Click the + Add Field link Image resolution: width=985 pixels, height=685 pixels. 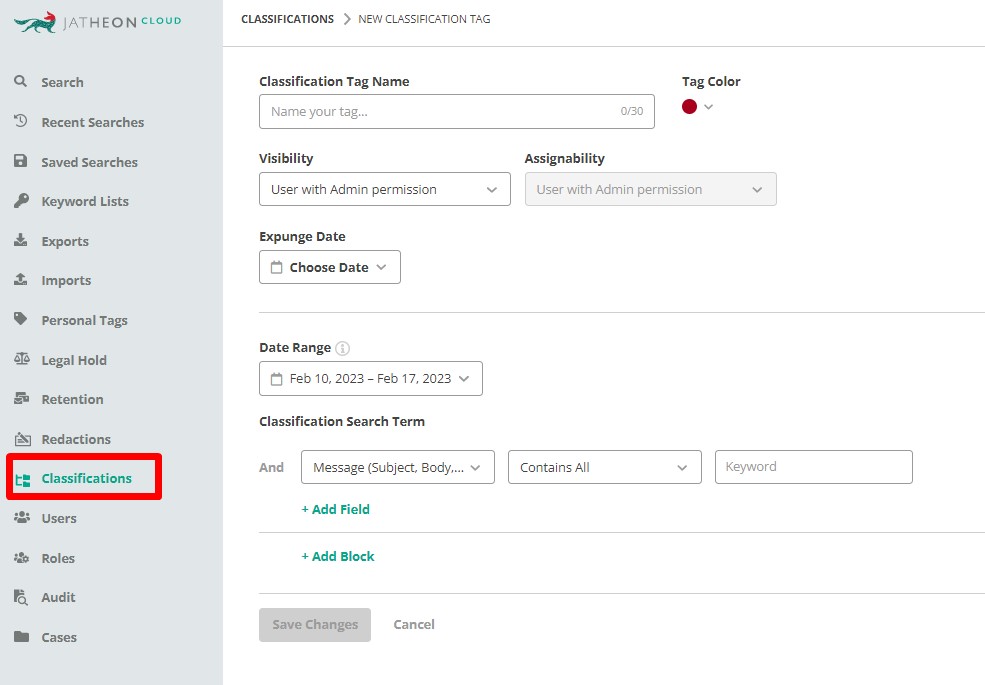point(335,509)
